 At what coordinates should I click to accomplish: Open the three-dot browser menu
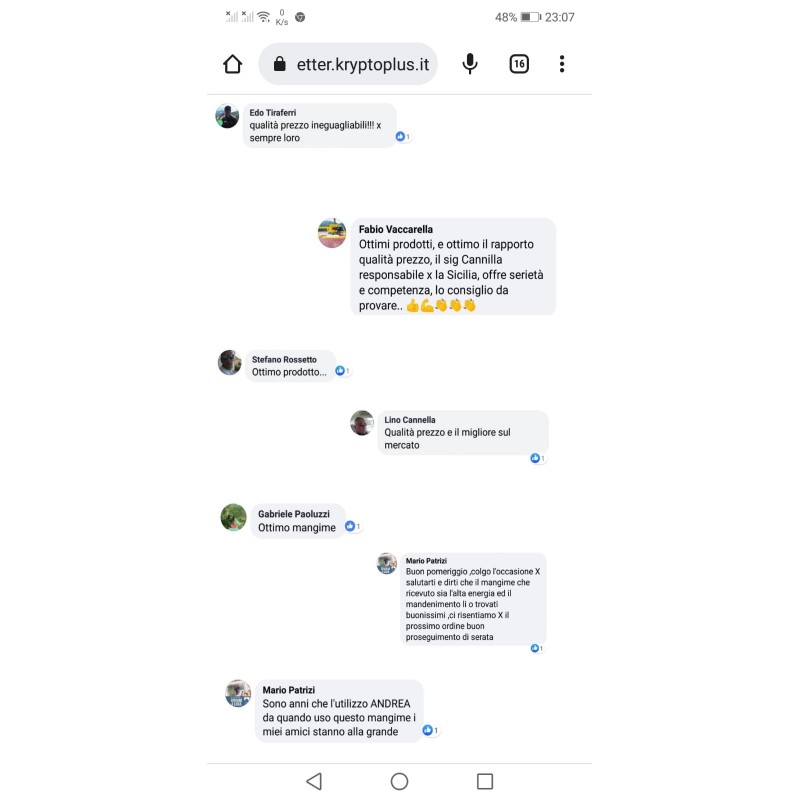[562, 64]
